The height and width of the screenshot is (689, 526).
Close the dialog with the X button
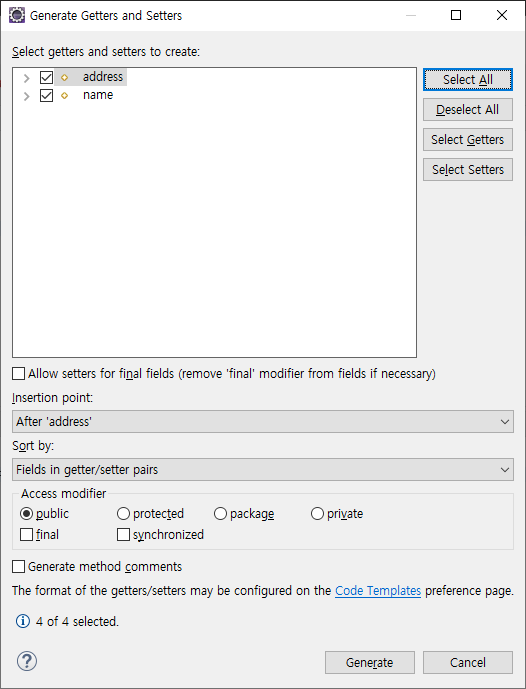502,15
